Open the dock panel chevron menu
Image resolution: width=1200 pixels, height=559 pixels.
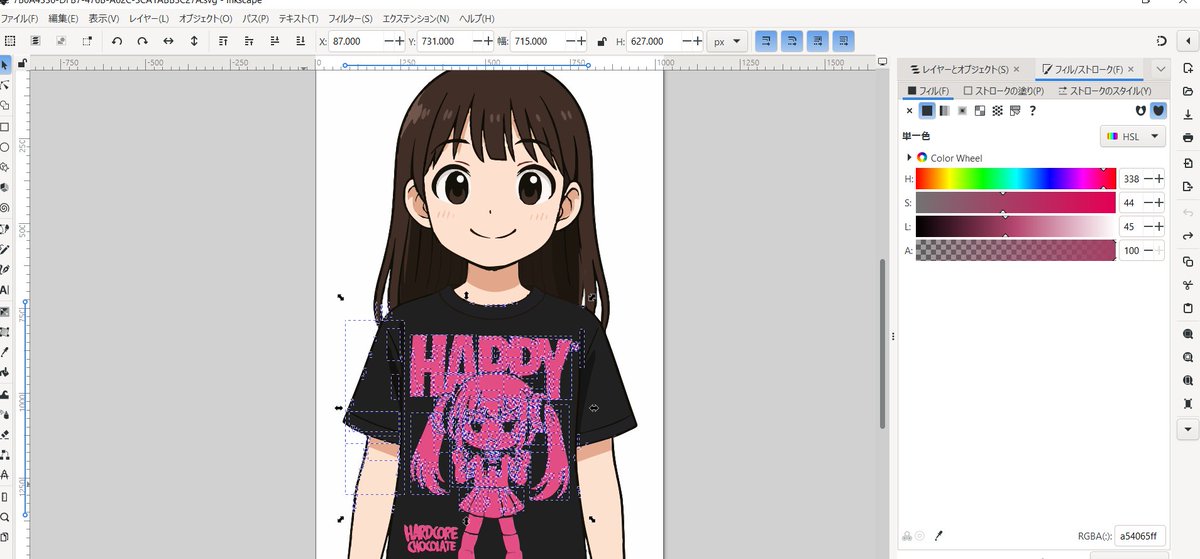click(x=1160, y=69)
